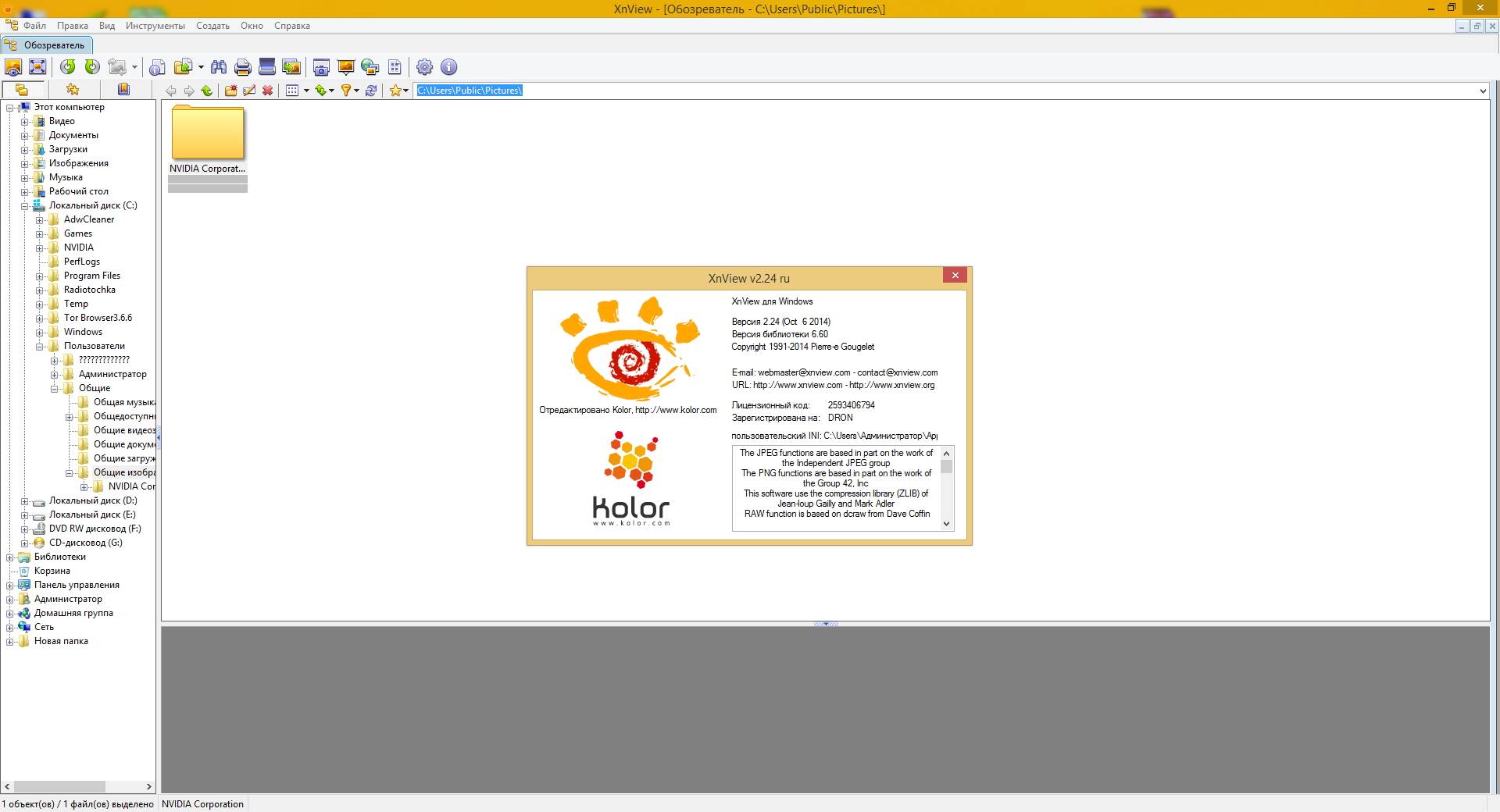The height and width of the screenshot is (812, 1500).
Task: Click the Filter funnel icon
Action: click(345, 91)
